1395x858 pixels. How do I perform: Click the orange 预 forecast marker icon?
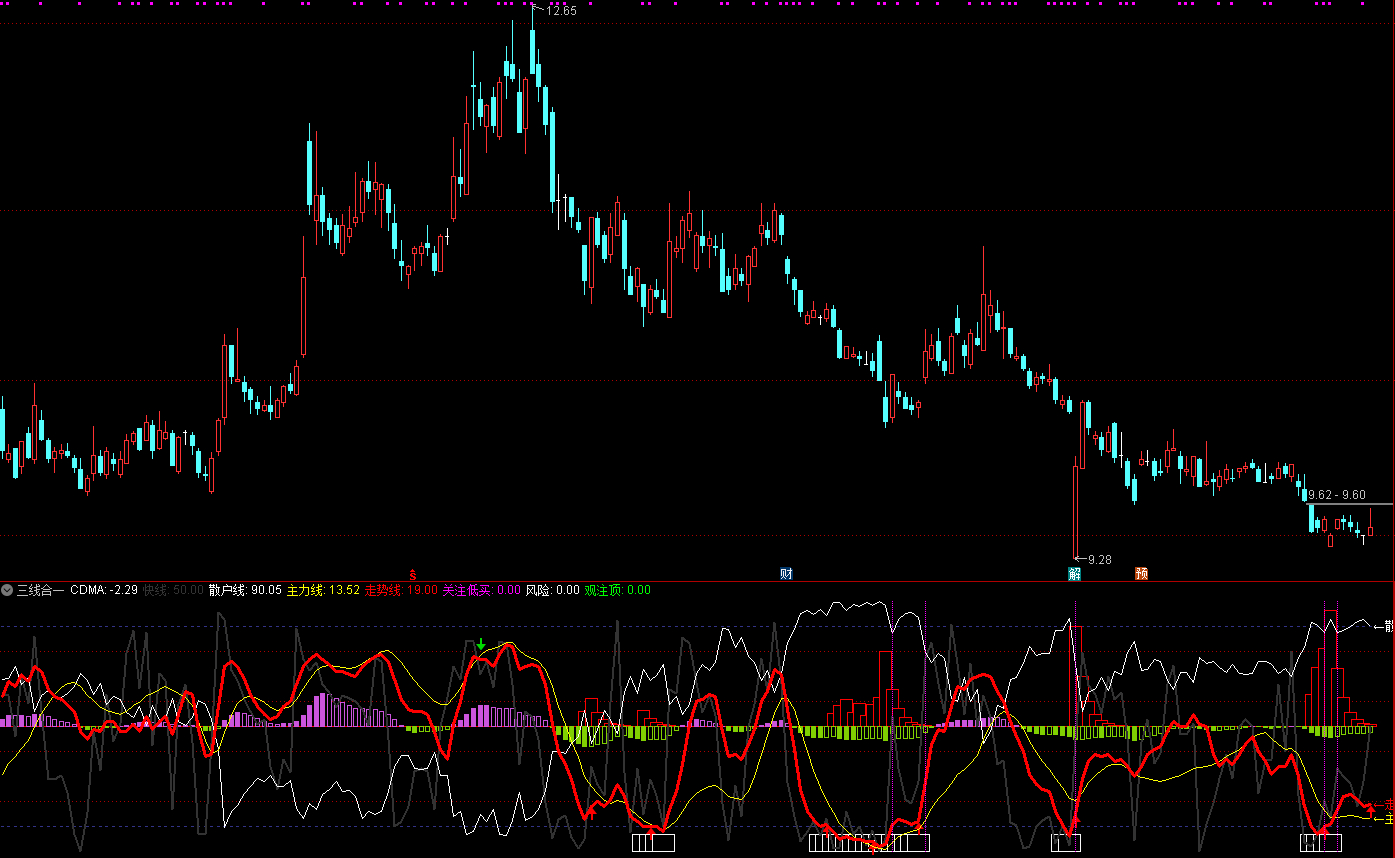tap(1141, 574)
